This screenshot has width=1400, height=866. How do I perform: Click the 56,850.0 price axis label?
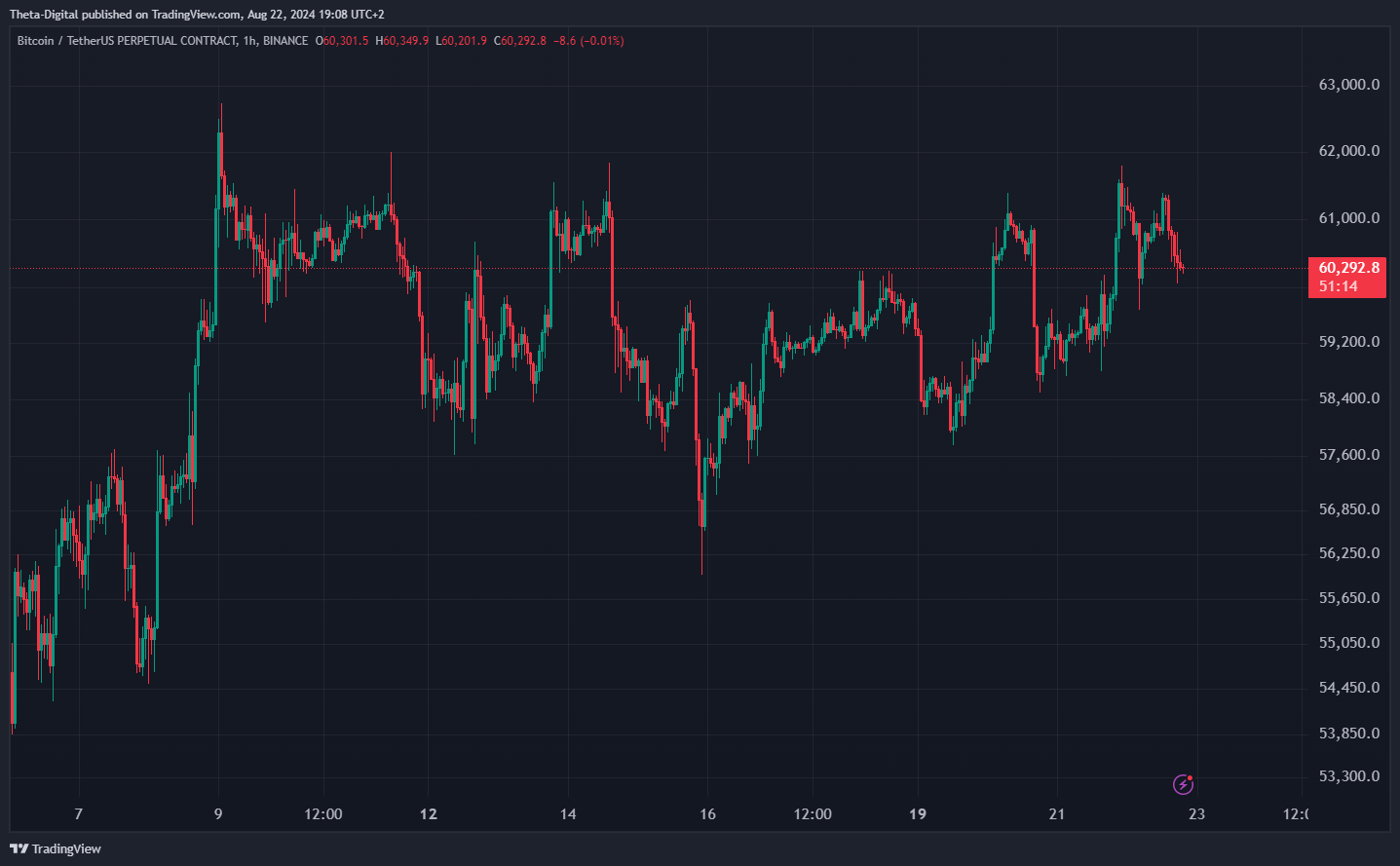pyautogui.click(x=1349, y=509)
